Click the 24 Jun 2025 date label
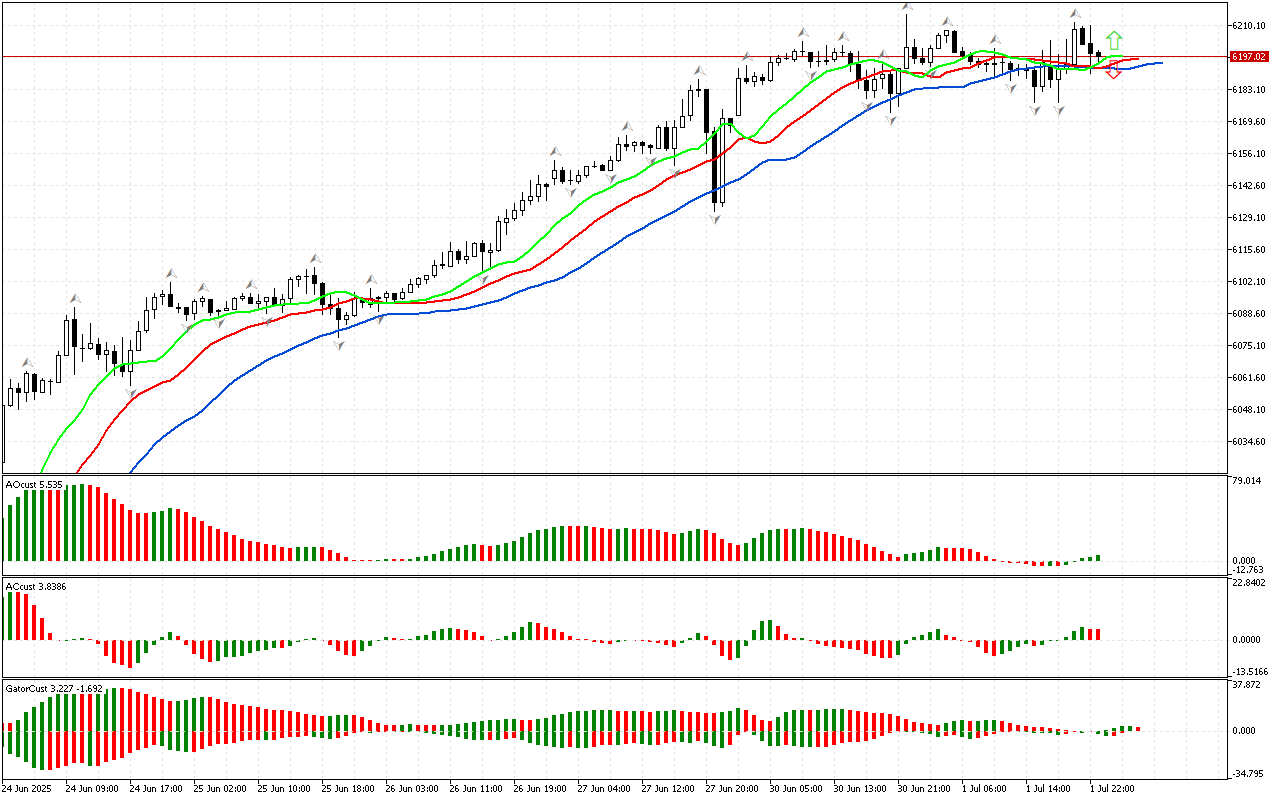The width and height of the screenshot is (1280, 800). coord(30,788)
